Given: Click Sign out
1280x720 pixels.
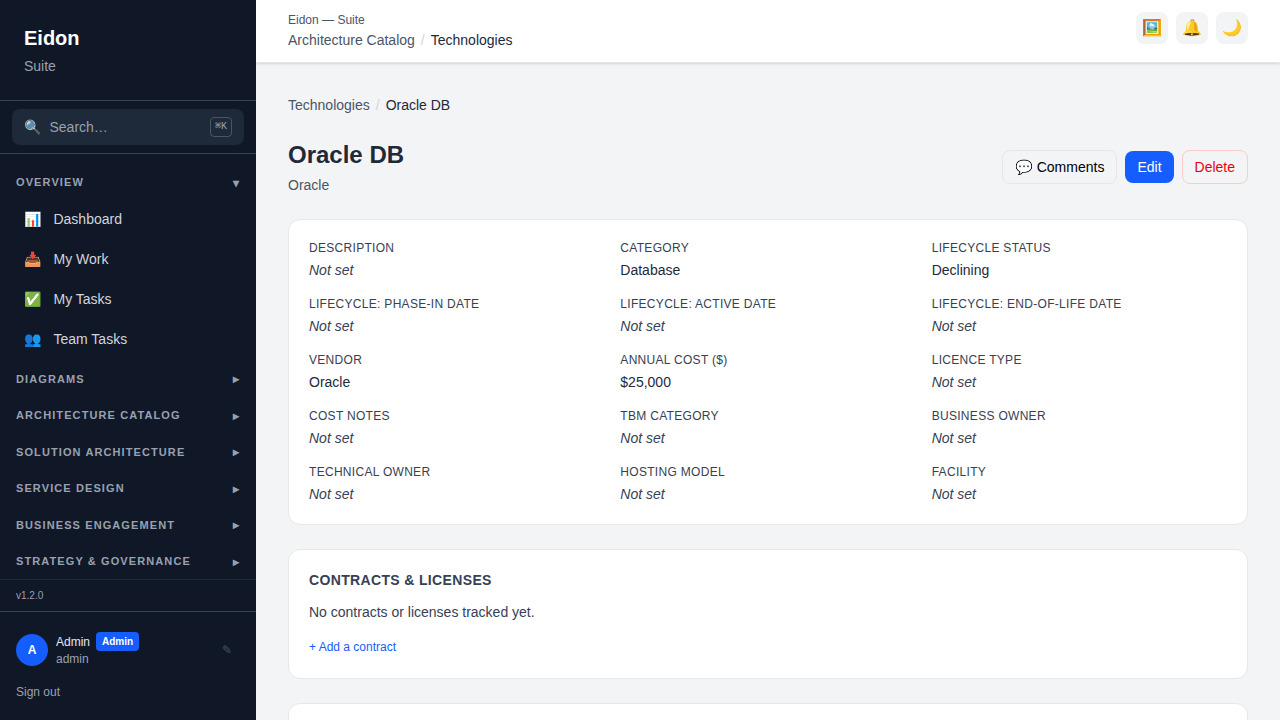Looking at the screenshot, I should pyautogui.click(x=38, y=692).
